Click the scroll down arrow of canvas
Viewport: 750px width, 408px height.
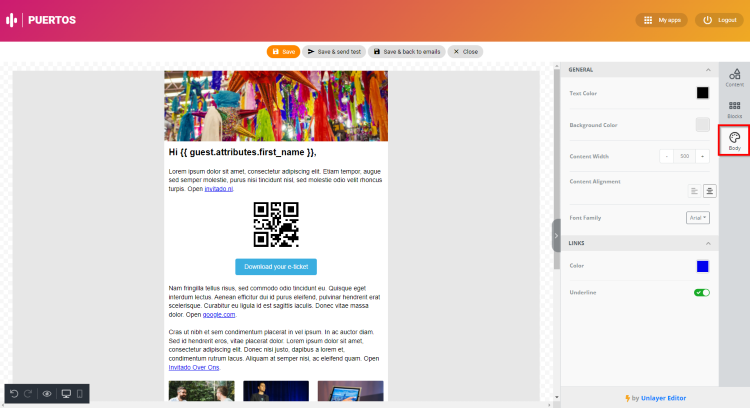pos(556,397)
